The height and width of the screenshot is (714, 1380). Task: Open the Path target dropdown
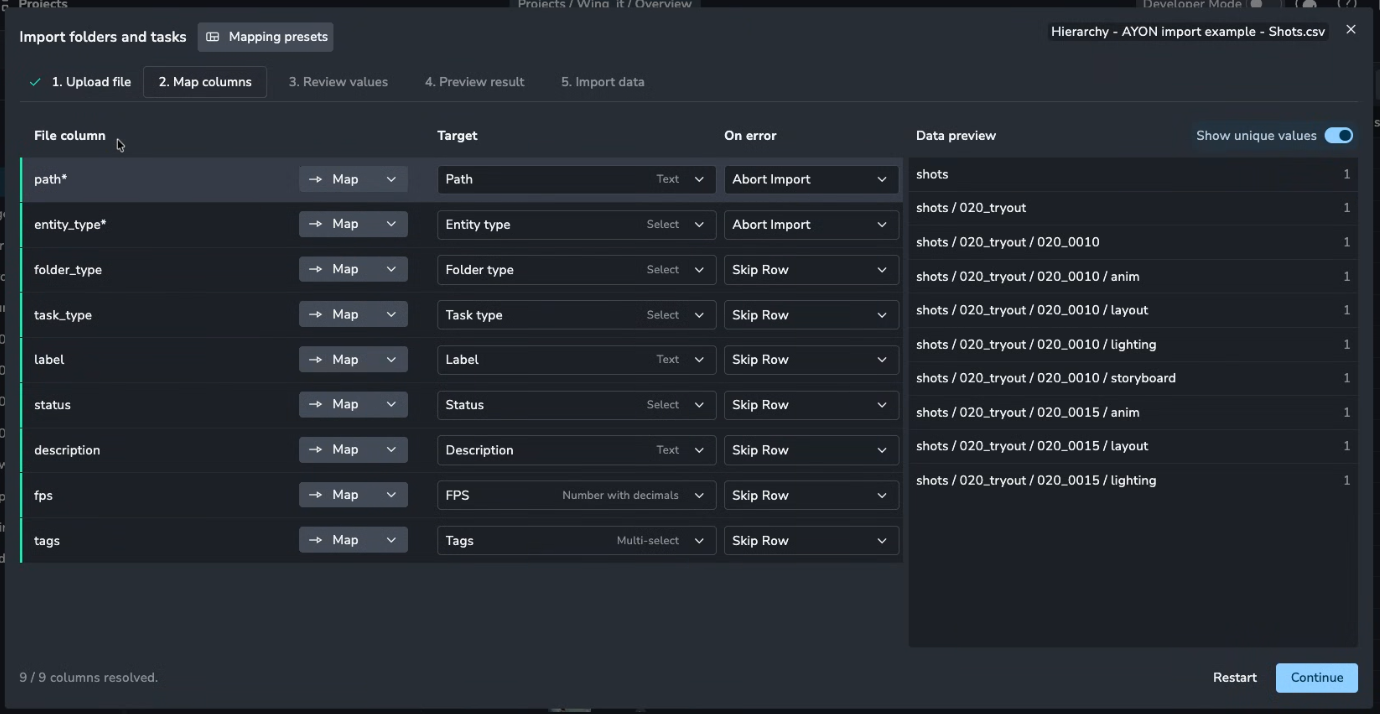(x=576, y=179)
